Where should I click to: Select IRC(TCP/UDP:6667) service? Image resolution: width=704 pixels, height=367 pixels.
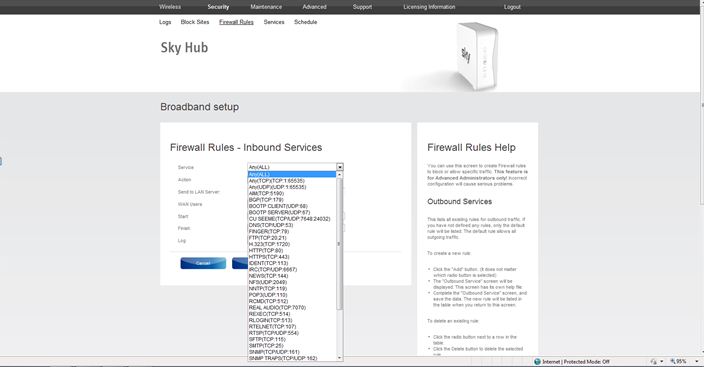click(x=292, y=270)
